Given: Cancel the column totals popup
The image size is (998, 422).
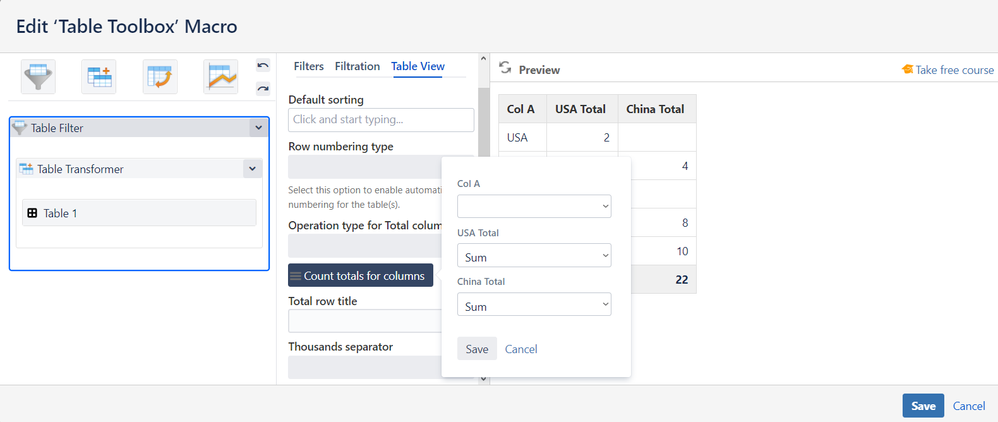Looking at the screenshot, I should pyautogui.click(x=521, y=349).
